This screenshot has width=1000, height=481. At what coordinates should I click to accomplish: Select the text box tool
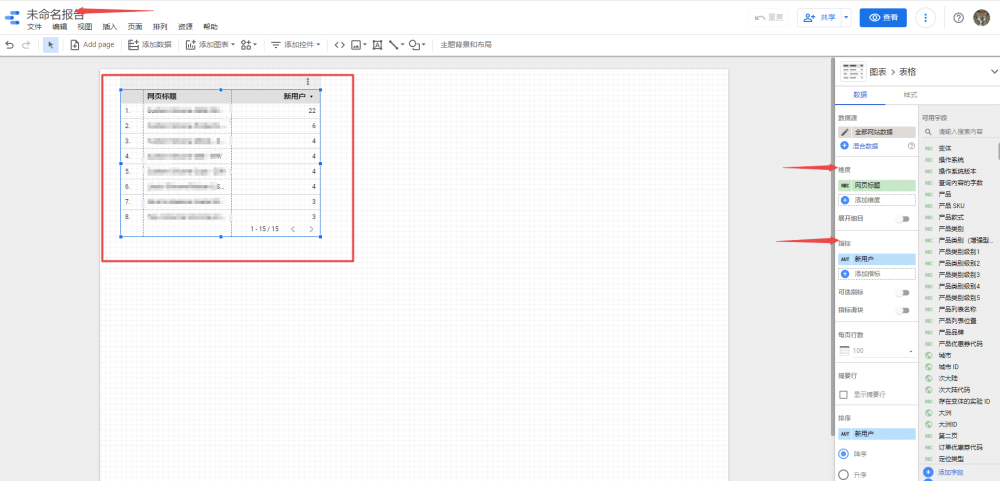[x=376, y=45]
